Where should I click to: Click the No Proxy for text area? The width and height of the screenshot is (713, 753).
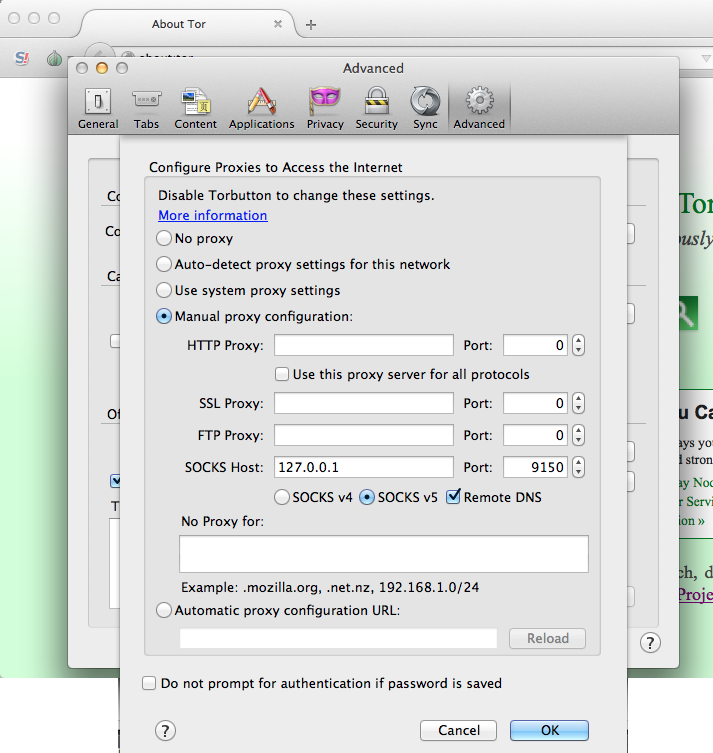(384, 554)
